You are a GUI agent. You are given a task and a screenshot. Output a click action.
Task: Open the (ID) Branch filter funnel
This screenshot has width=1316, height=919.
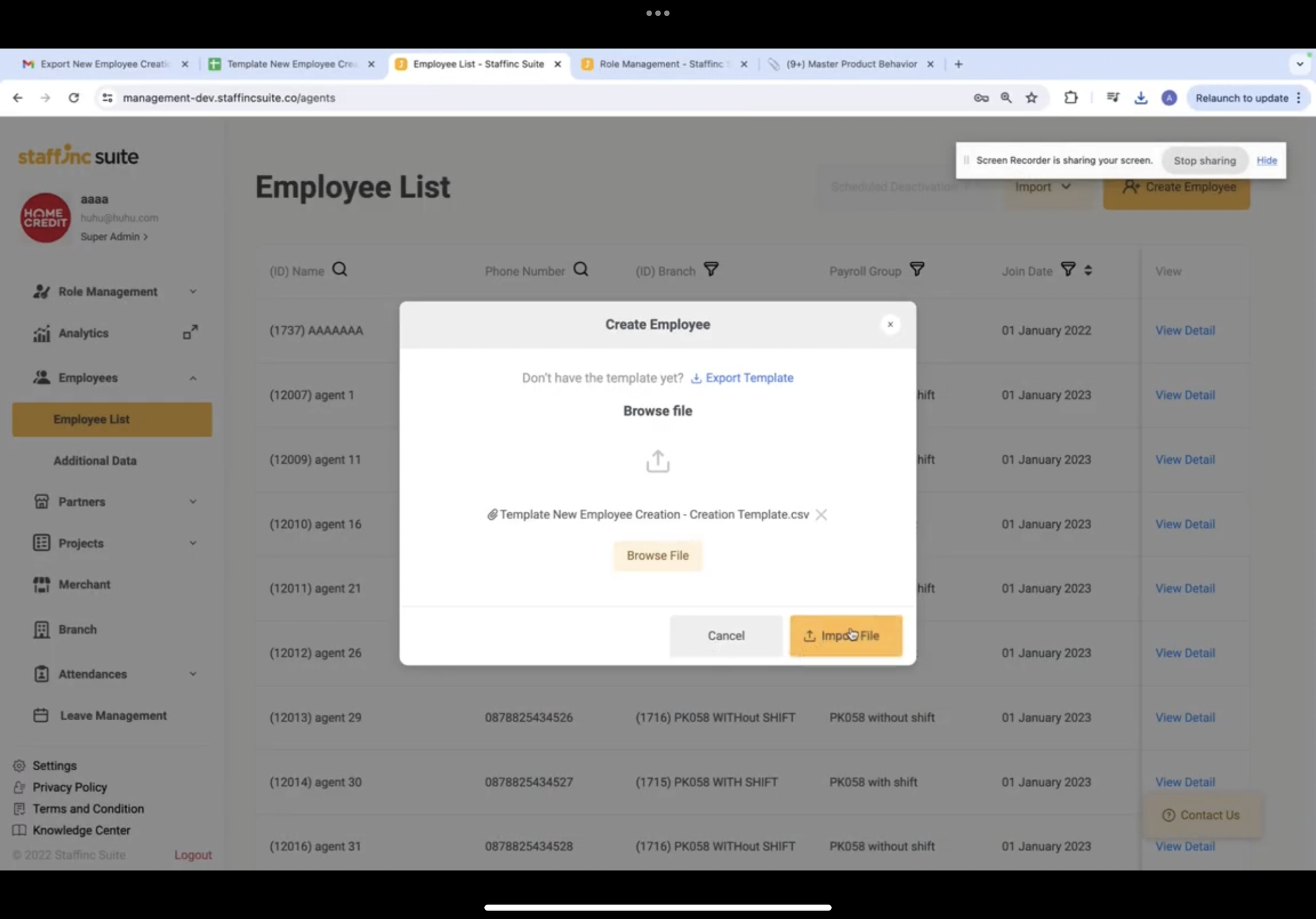pyautogui.click(x=711, y=270)
